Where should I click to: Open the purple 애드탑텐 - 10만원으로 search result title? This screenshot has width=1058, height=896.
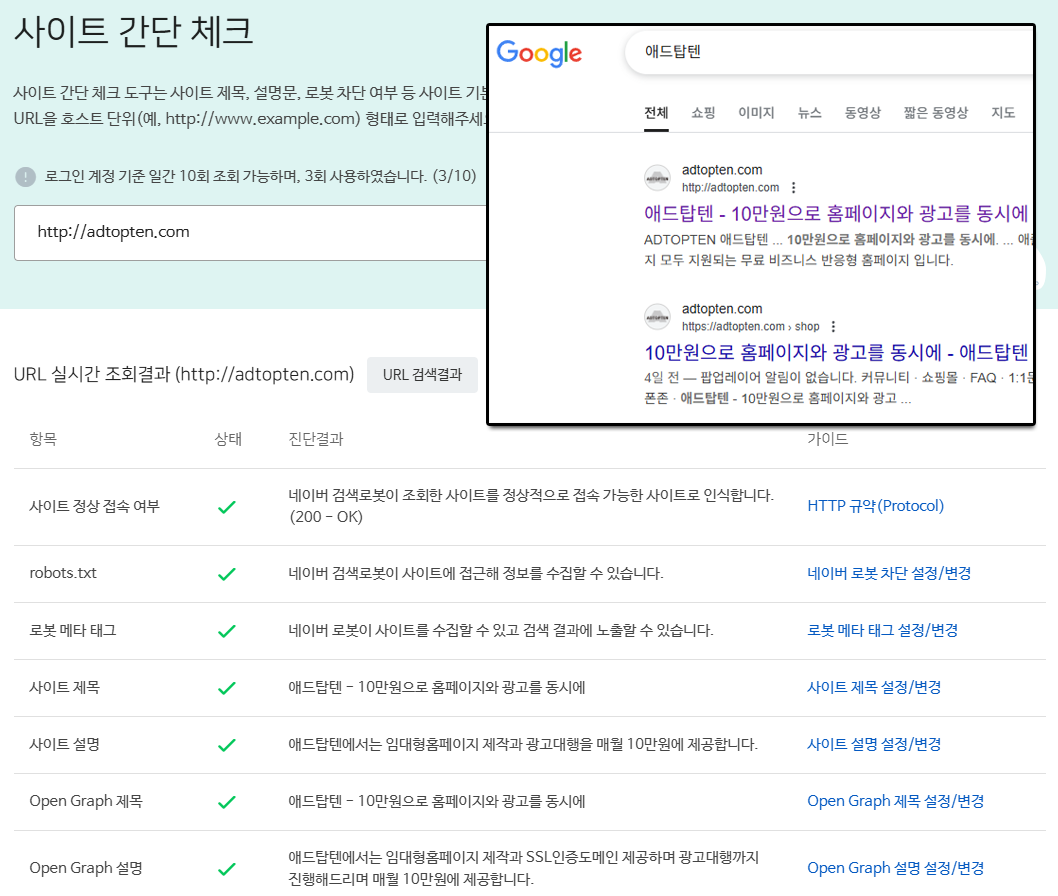pyautogui.click(x=836, y=214)
